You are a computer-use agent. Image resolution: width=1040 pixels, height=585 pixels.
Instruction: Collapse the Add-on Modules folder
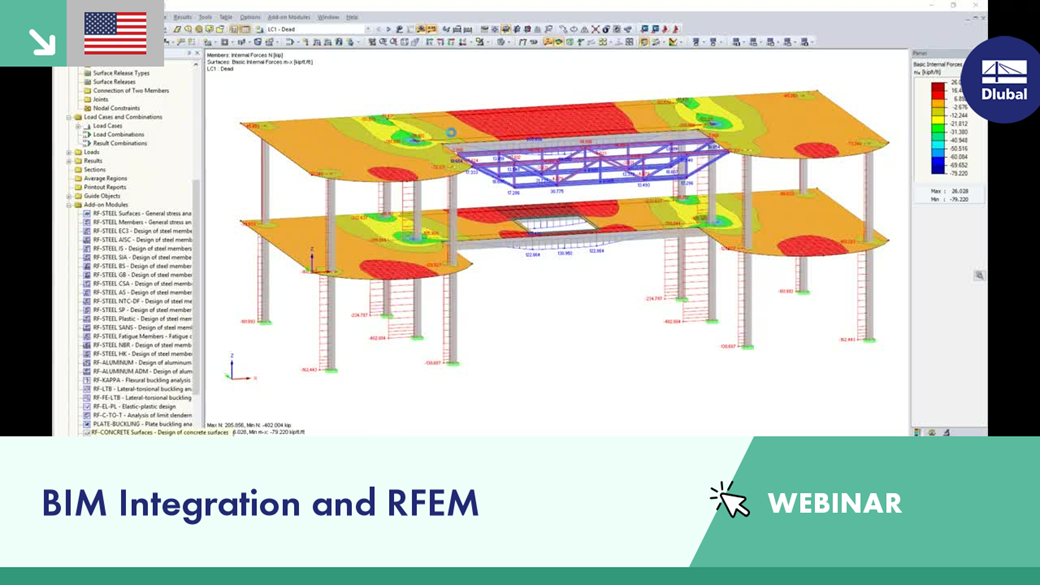coord(69,205)
